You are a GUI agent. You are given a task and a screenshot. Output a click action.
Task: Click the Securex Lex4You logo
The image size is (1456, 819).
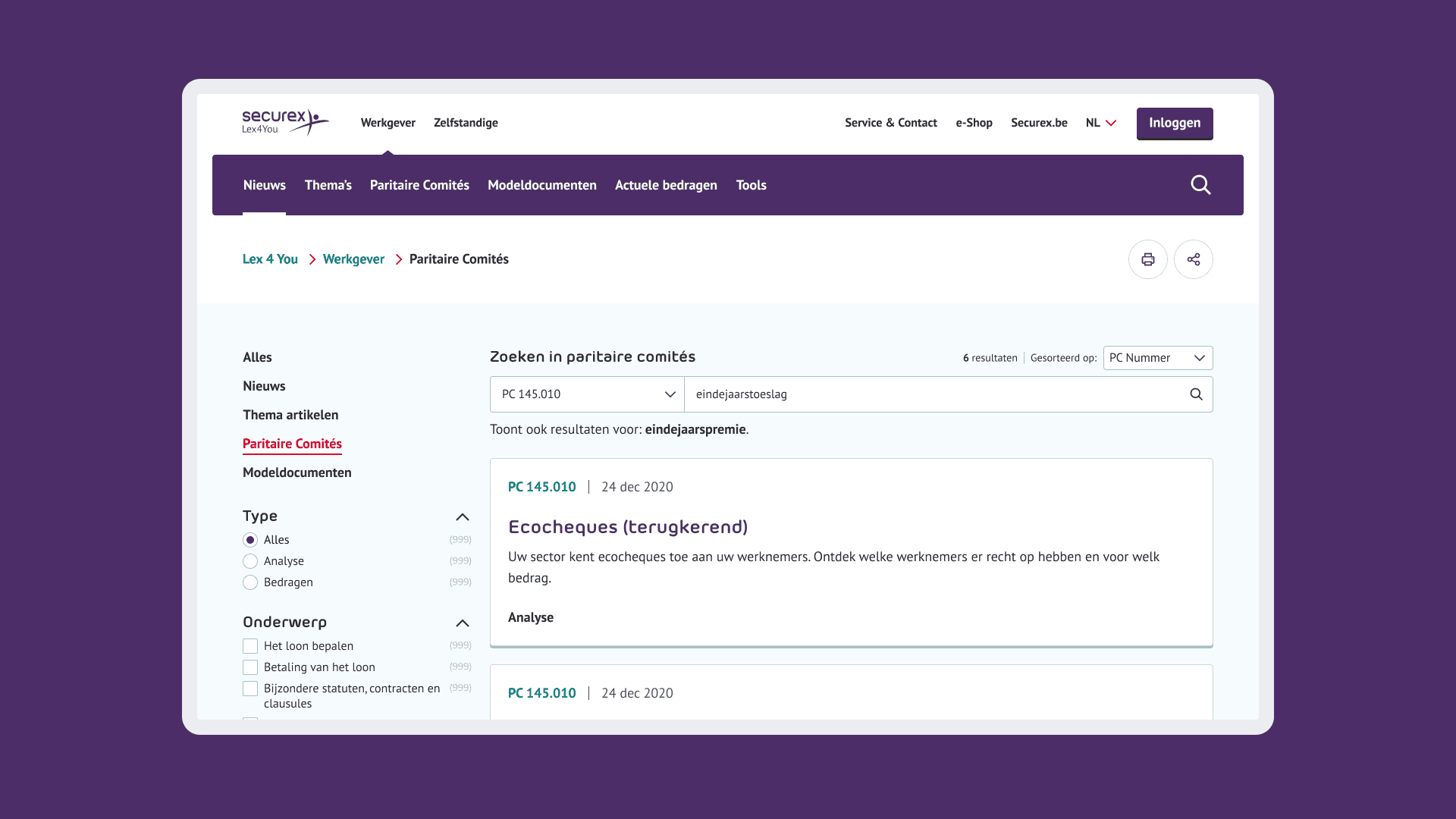tap(285, 123)
